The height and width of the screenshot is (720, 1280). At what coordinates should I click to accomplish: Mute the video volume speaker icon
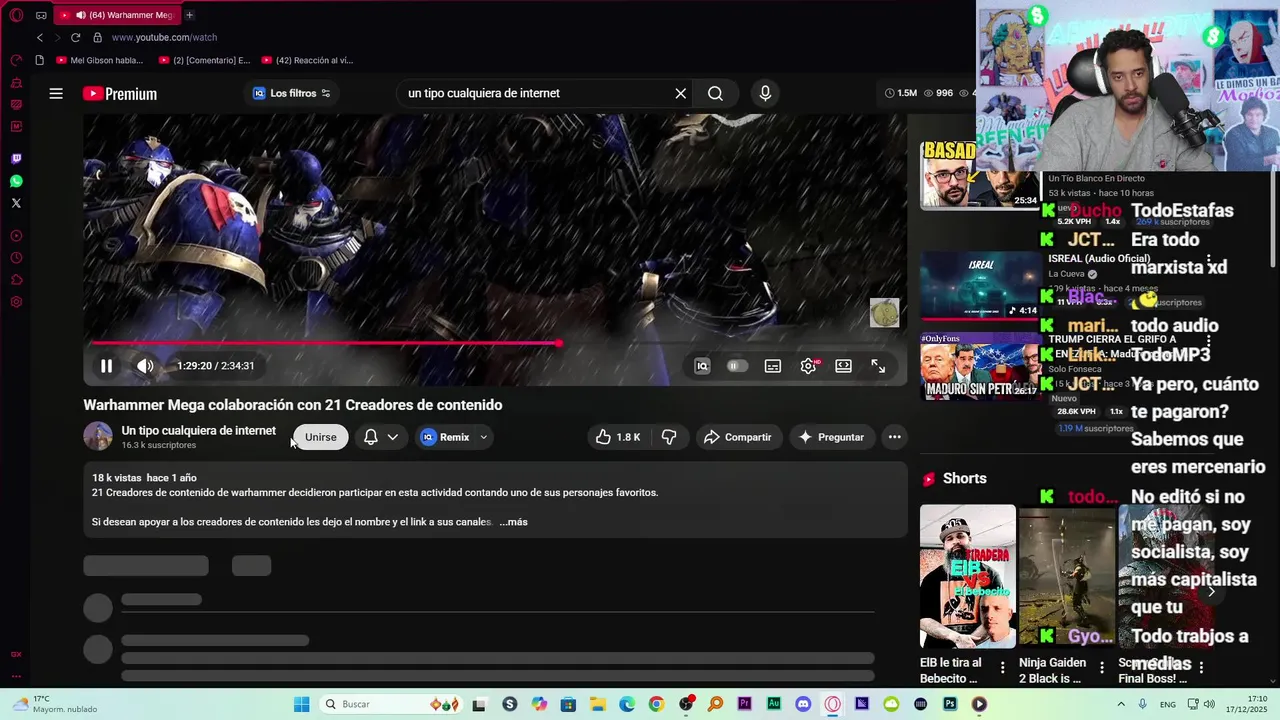(x=145, y=366)
